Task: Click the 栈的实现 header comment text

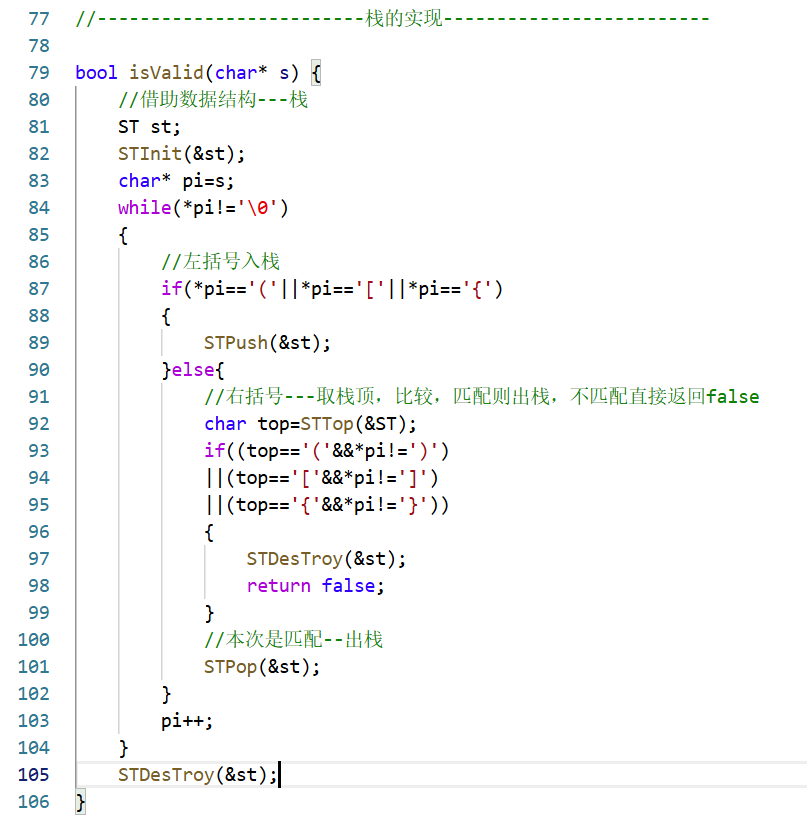Action: [404, 18]
